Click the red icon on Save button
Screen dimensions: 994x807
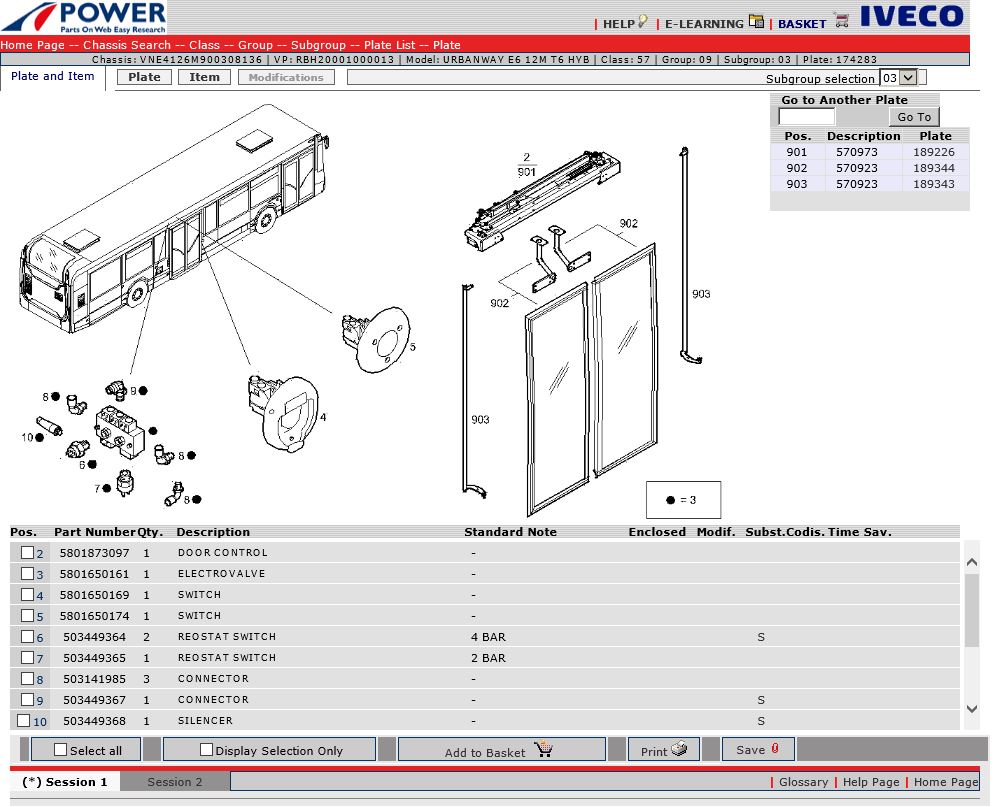pos(775,749)
